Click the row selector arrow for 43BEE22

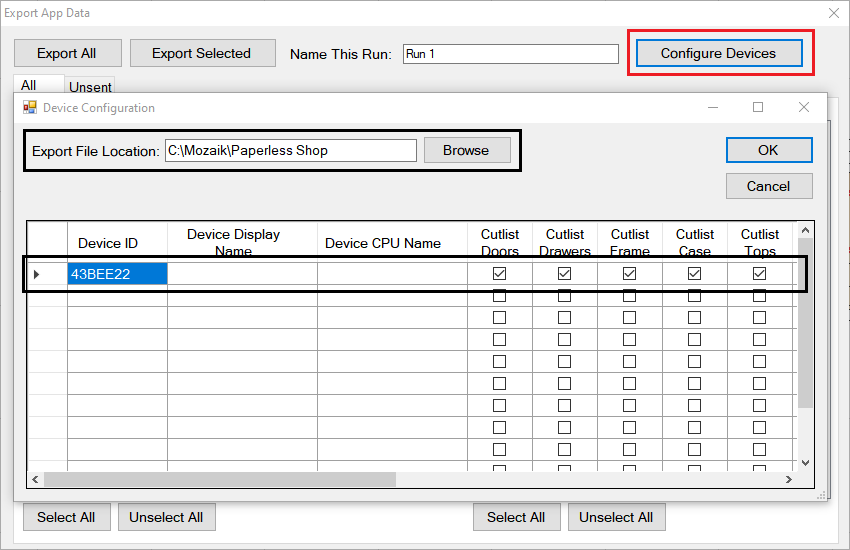37,274
